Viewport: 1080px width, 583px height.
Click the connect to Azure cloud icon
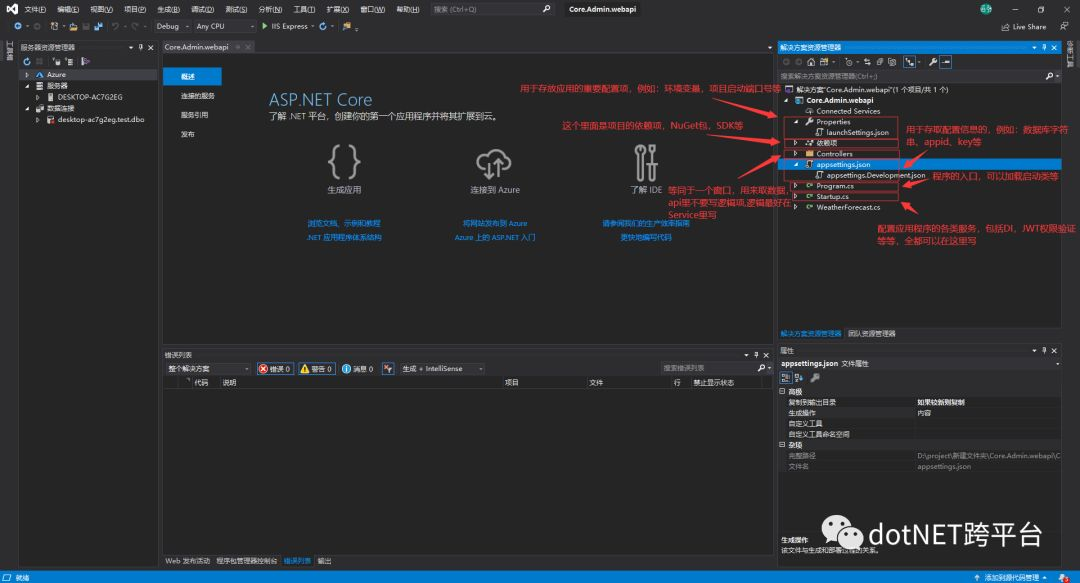point(494,163)
